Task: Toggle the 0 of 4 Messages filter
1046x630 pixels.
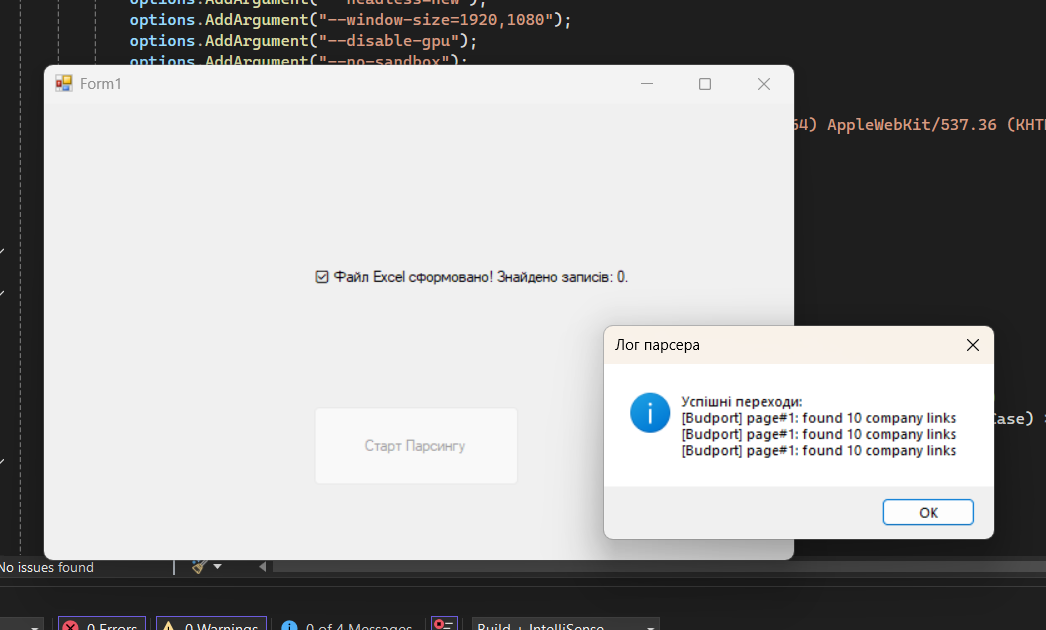Action: (x=347, y=625)
